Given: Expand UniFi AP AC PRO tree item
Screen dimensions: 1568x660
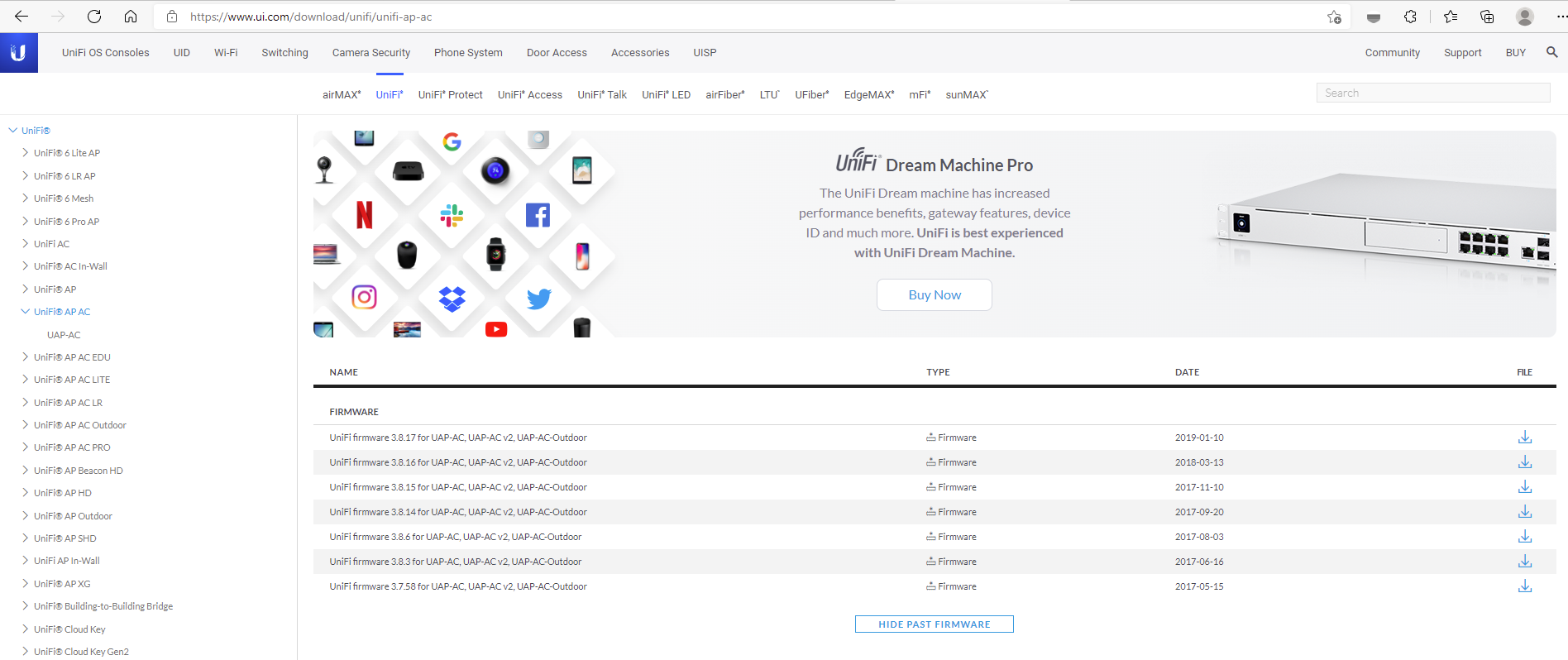Looking at the screenshot, I should pyautogui.click(x=25, y=447).
